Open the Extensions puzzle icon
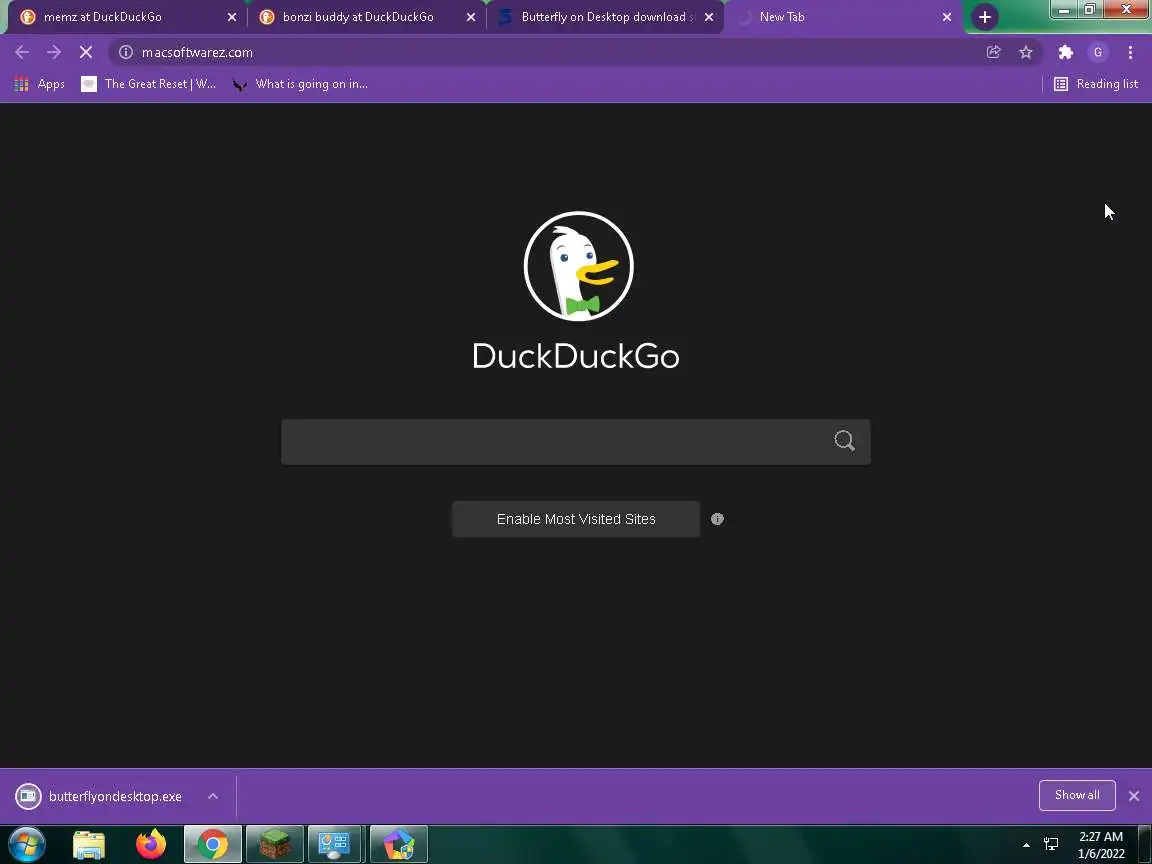Image resolution: width=1152 pixels, height=864 pixels. [1065, 52]
